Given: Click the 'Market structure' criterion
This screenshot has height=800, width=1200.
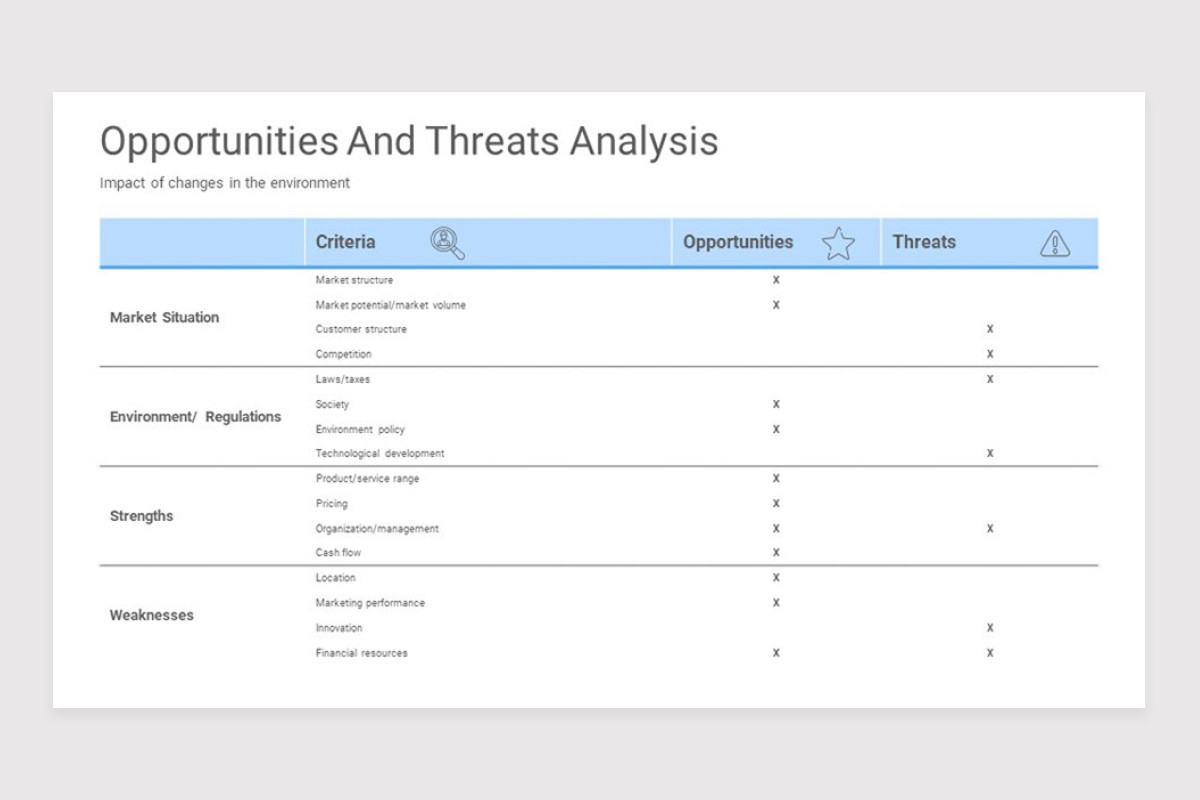Looking at the screenshot, I should coord(354,280).
